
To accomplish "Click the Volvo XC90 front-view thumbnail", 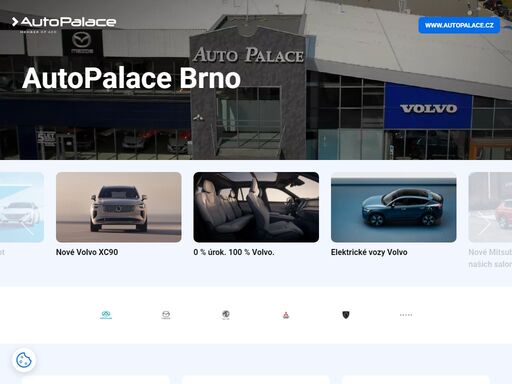I will tap(119, 207).
